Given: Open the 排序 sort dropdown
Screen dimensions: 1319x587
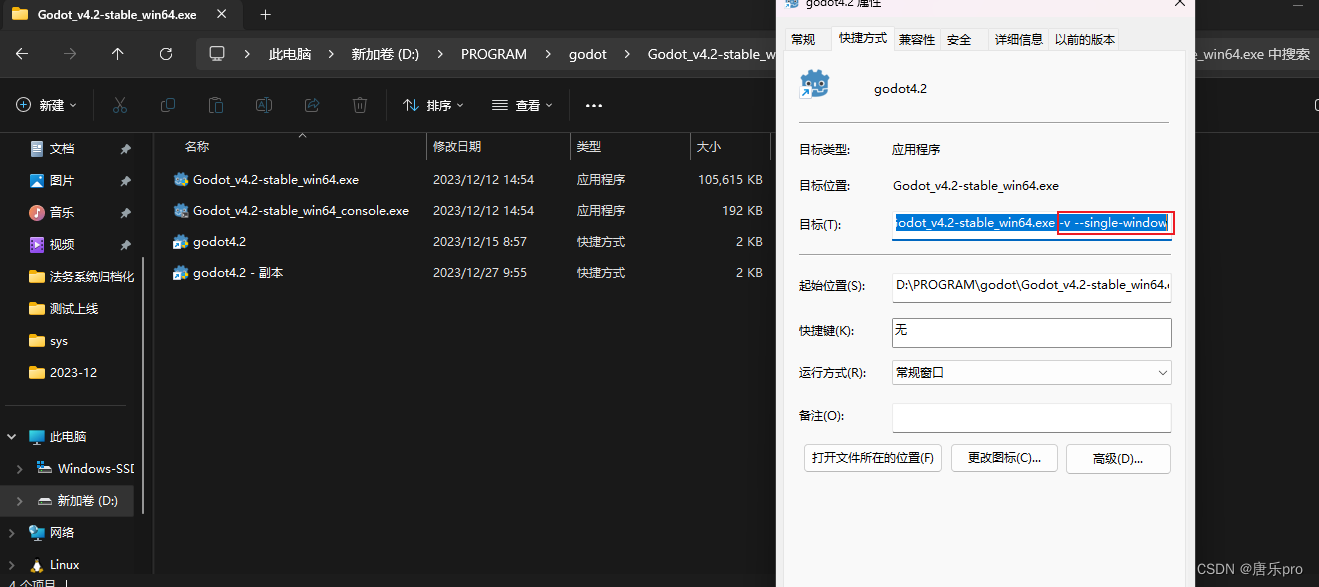Looking at the screenshot, I should point(433,105).
